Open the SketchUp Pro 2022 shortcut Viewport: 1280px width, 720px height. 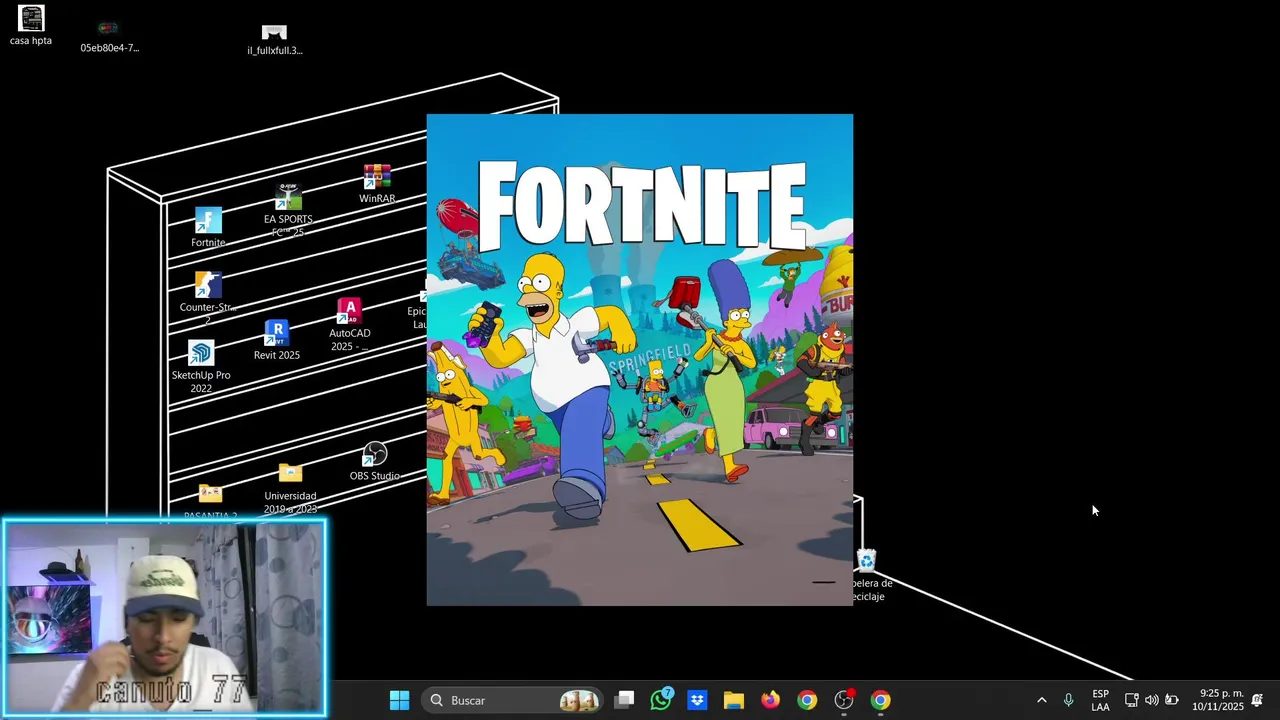[x=201, y=367]
